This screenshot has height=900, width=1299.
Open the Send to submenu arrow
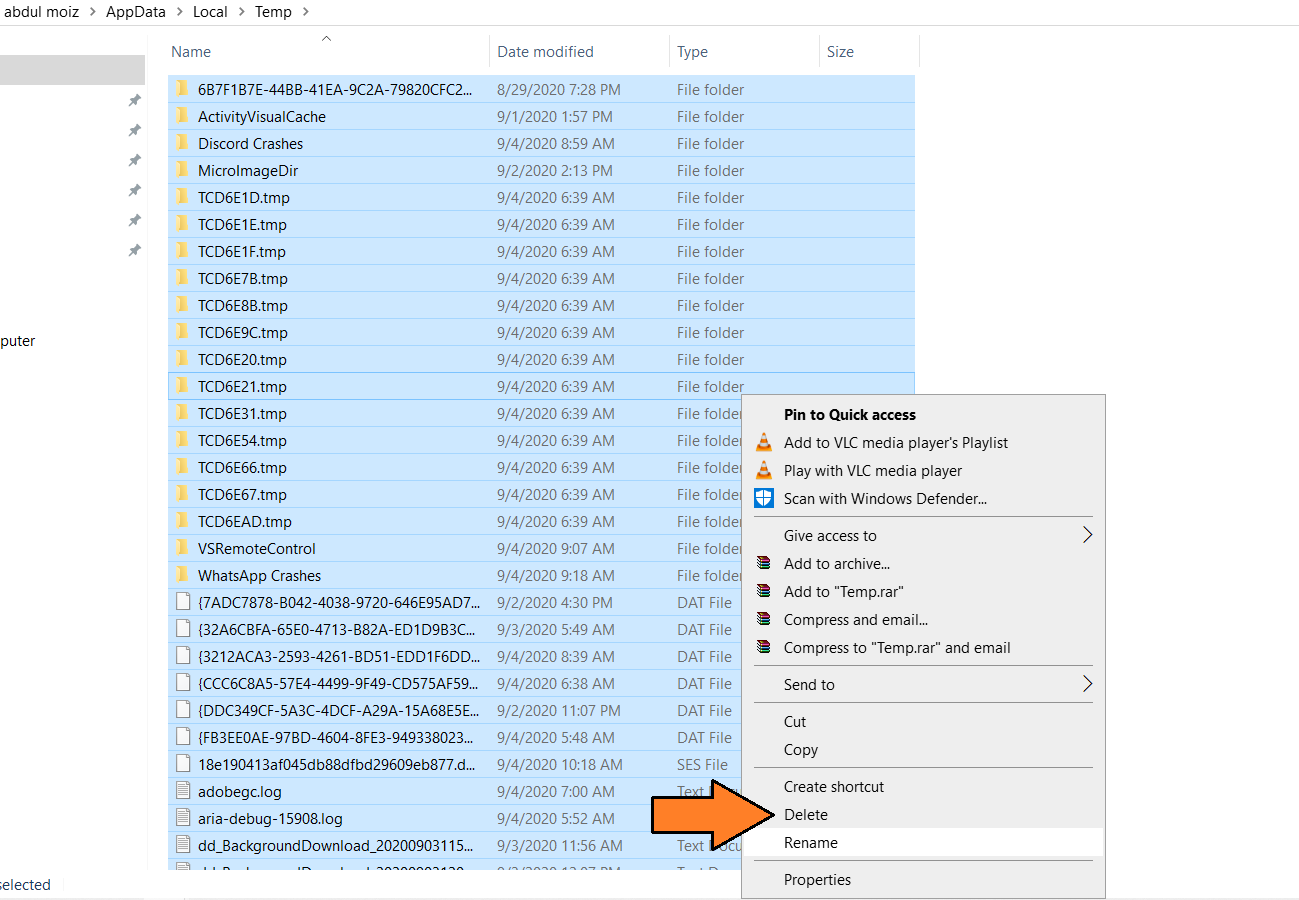[1087, 685]
